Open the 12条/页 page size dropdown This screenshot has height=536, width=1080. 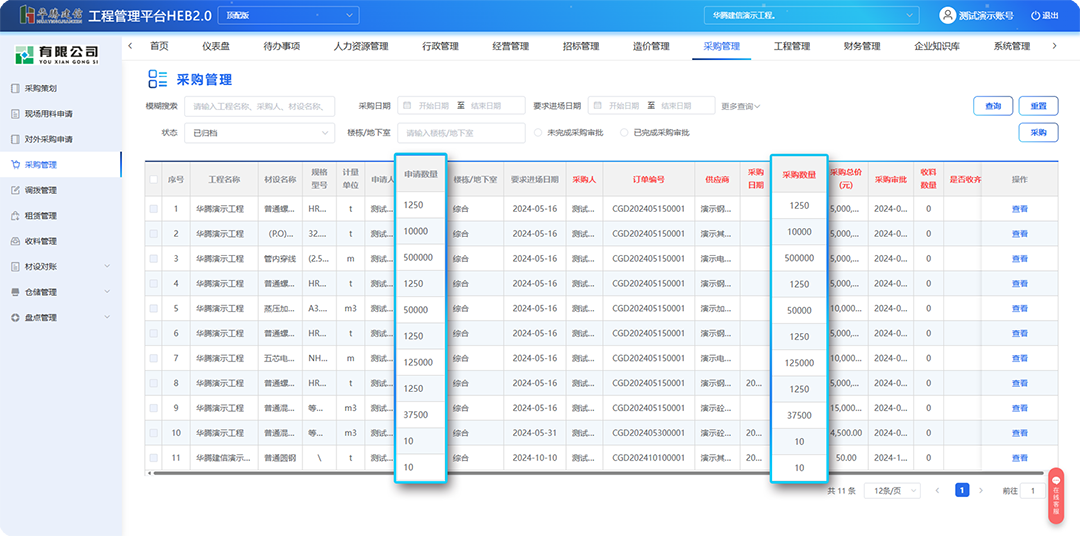tap(892, 491)
